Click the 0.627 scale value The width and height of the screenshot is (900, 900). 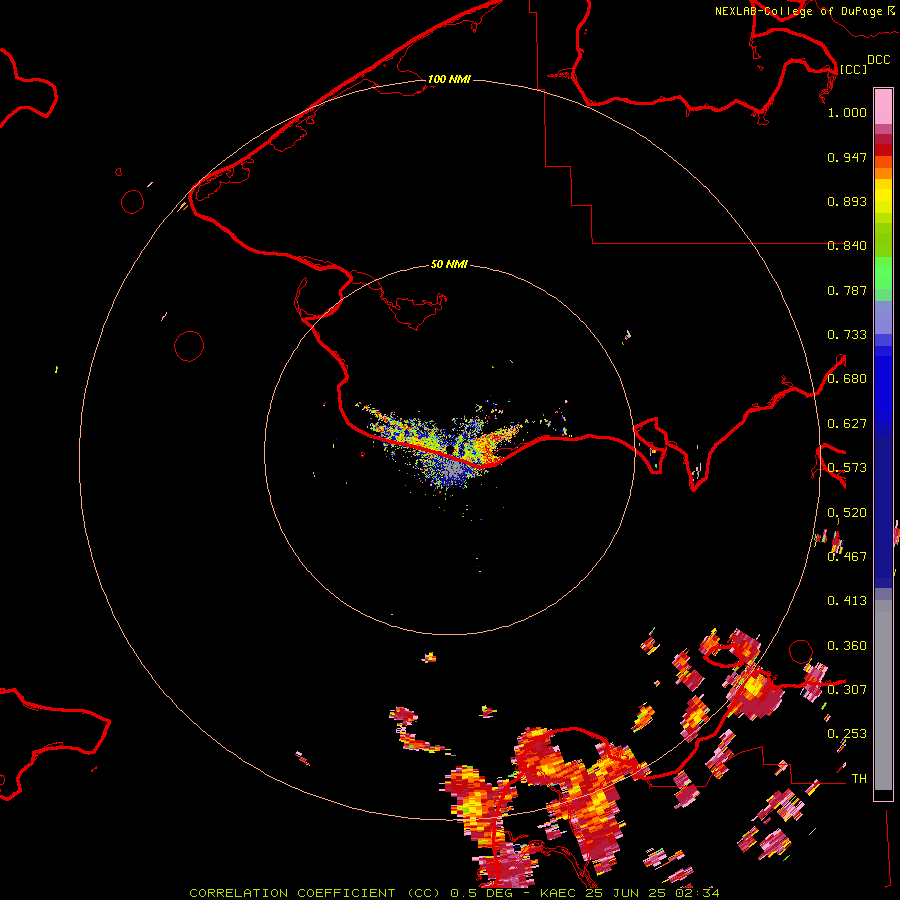pyautogui.click(x=847, y=424)
